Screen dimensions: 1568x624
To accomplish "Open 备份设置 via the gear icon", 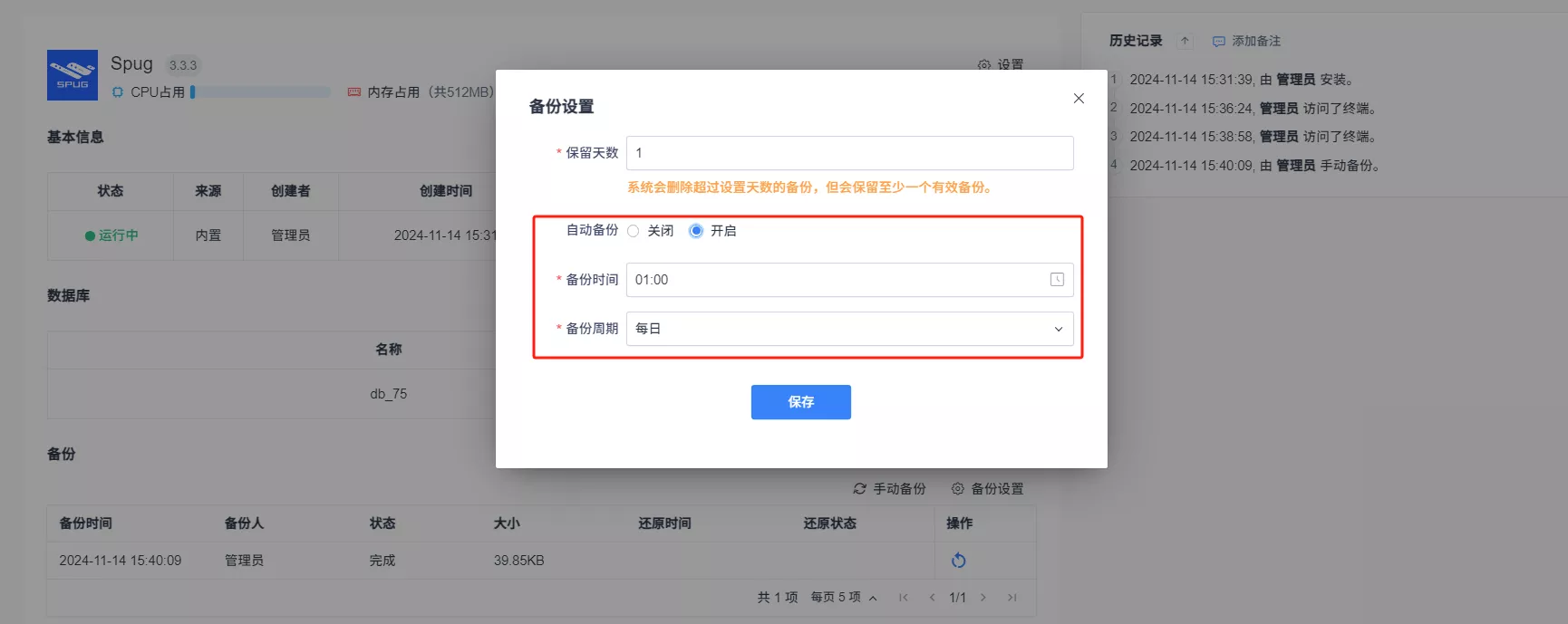I will point(958,489).
